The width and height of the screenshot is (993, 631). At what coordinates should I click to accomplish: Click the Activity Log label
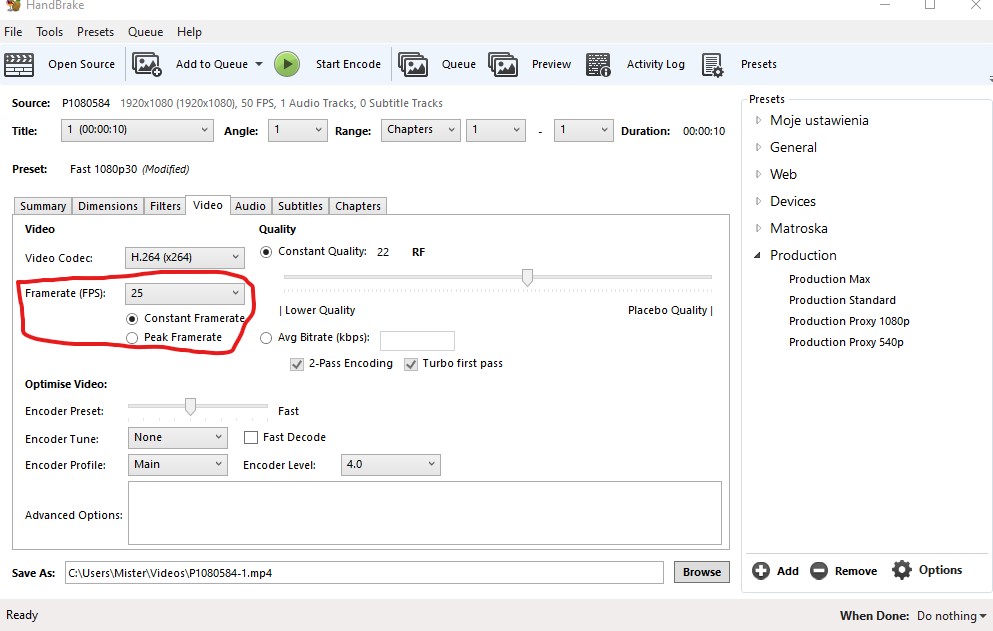pos(655,64)
